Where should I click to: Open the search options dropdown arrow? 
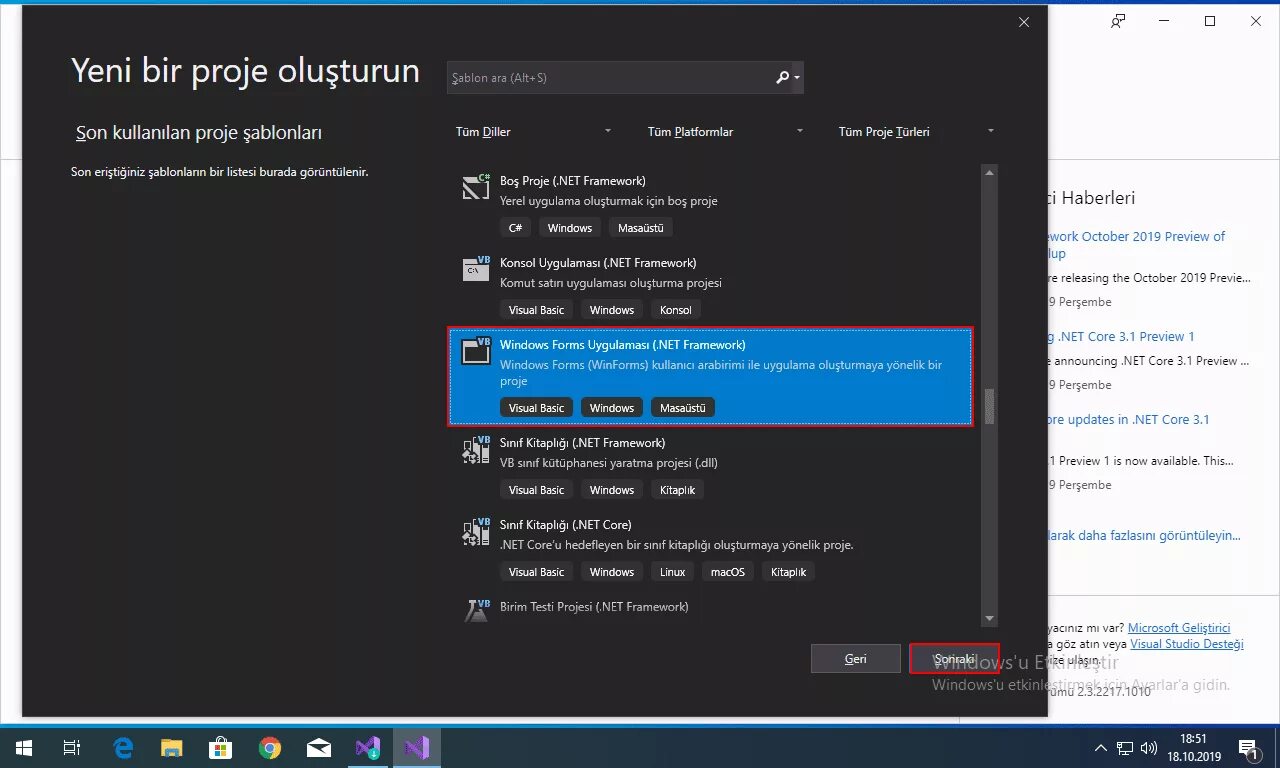click(x=797, y=77)
